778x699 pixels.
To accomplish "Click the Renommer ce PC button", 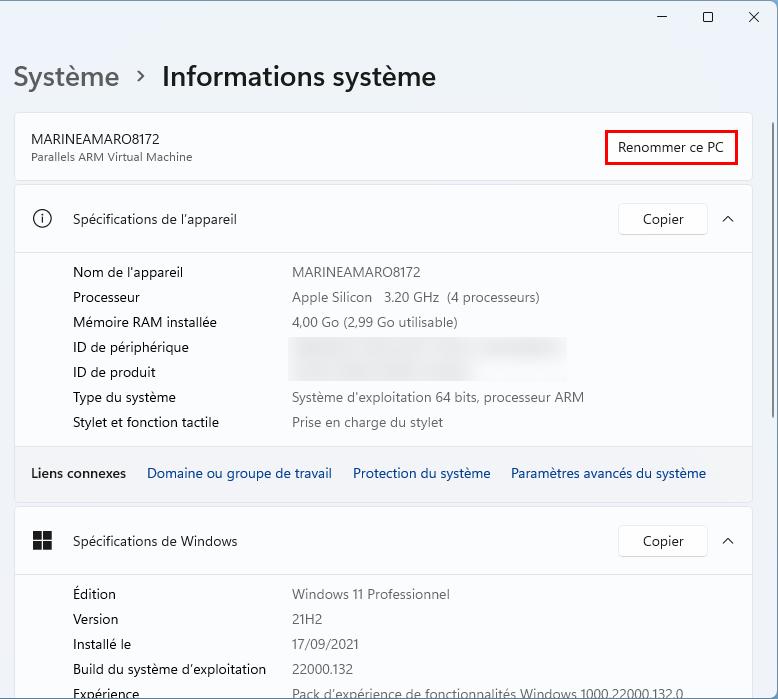I will tap(671, 147).
